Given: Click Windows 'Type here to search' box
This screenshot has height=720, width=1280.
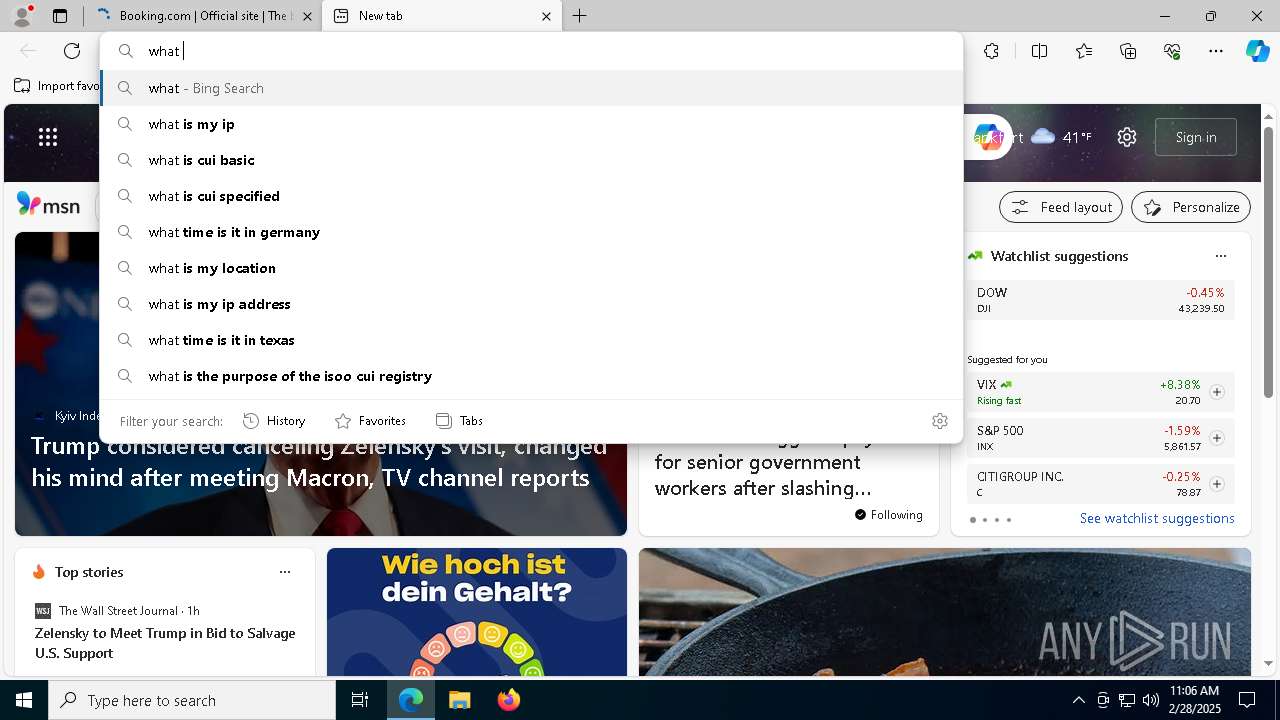Looking at the screenshot, I should [x=192, y=700].
